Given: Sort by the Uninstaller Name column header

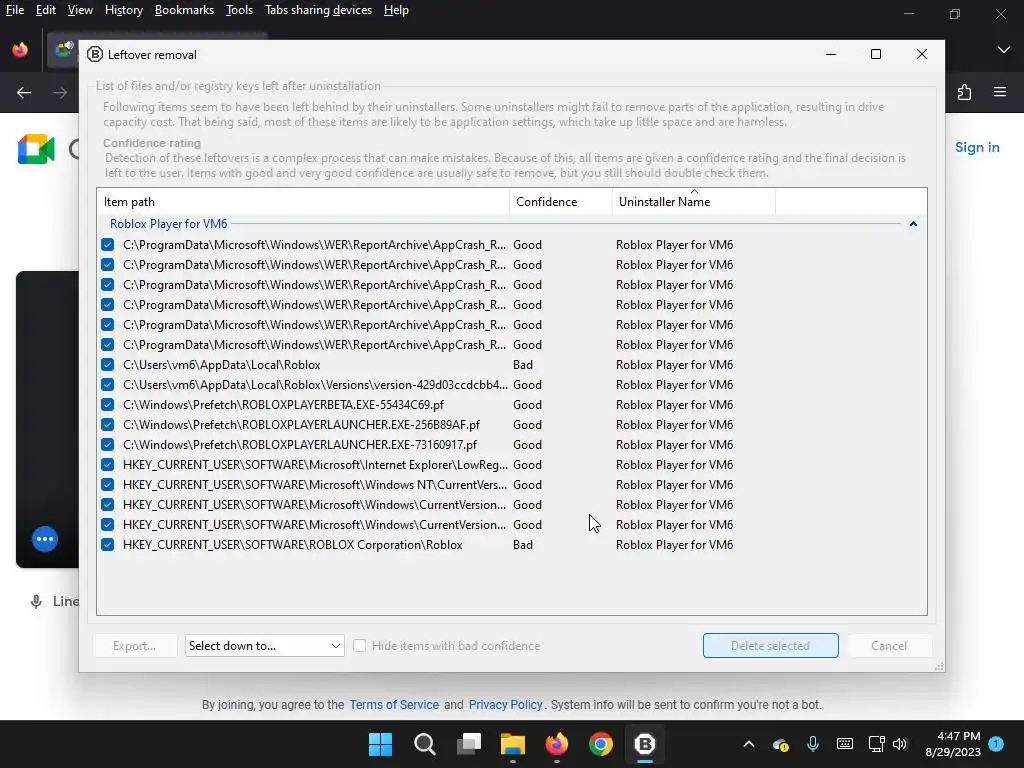Looking at the screenshot, I should (694, 202).
